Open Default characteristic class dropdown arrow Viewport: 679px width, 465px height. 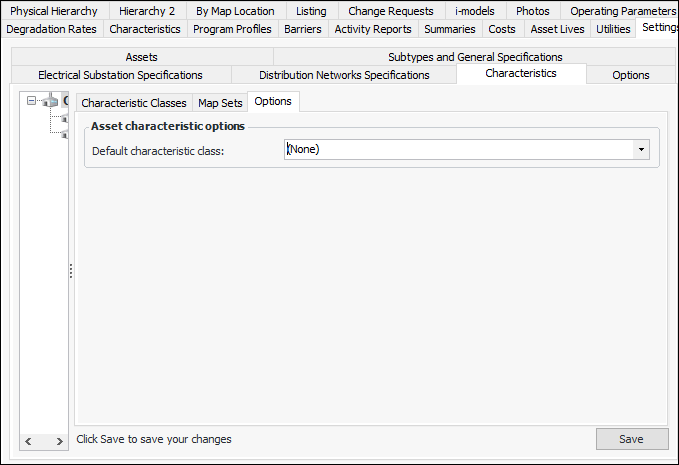coord(641,149)
